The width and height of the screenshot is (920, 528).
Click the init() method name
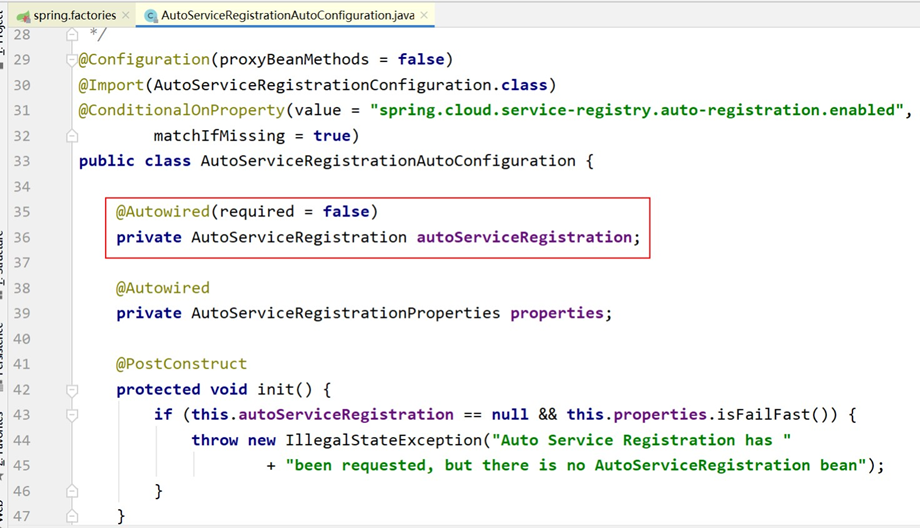[285, 390]
